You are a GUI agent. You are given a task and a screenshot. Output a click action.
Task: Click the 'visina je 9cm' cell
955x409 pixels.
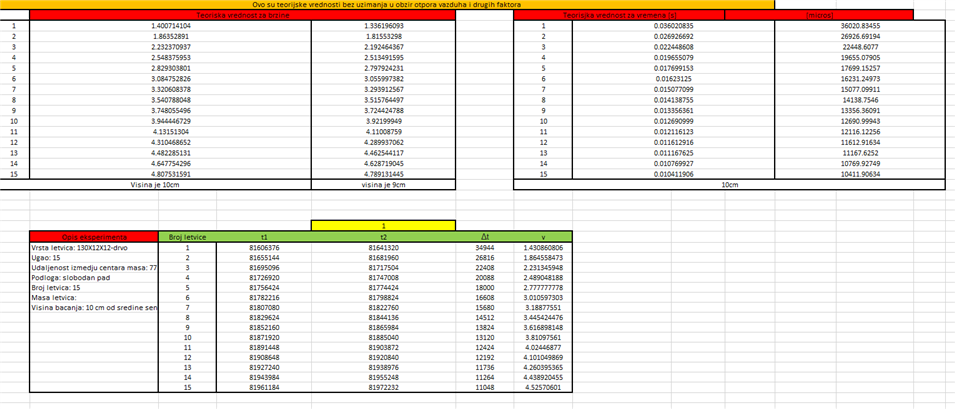pyautogui.click(x=383, y=184)
